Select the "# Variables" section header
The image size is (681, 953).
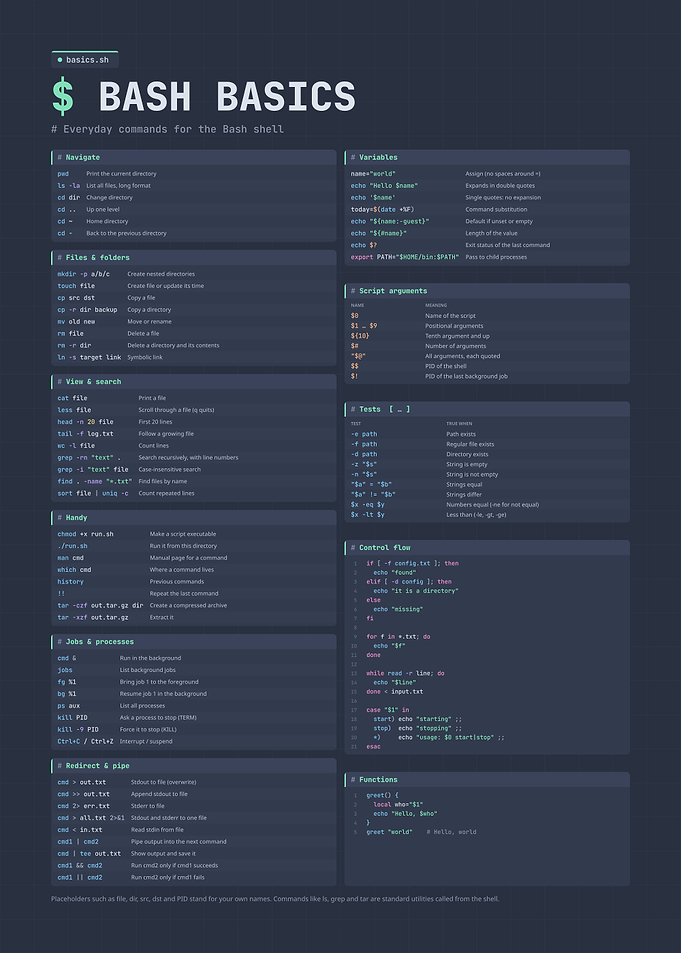[487, 157]
